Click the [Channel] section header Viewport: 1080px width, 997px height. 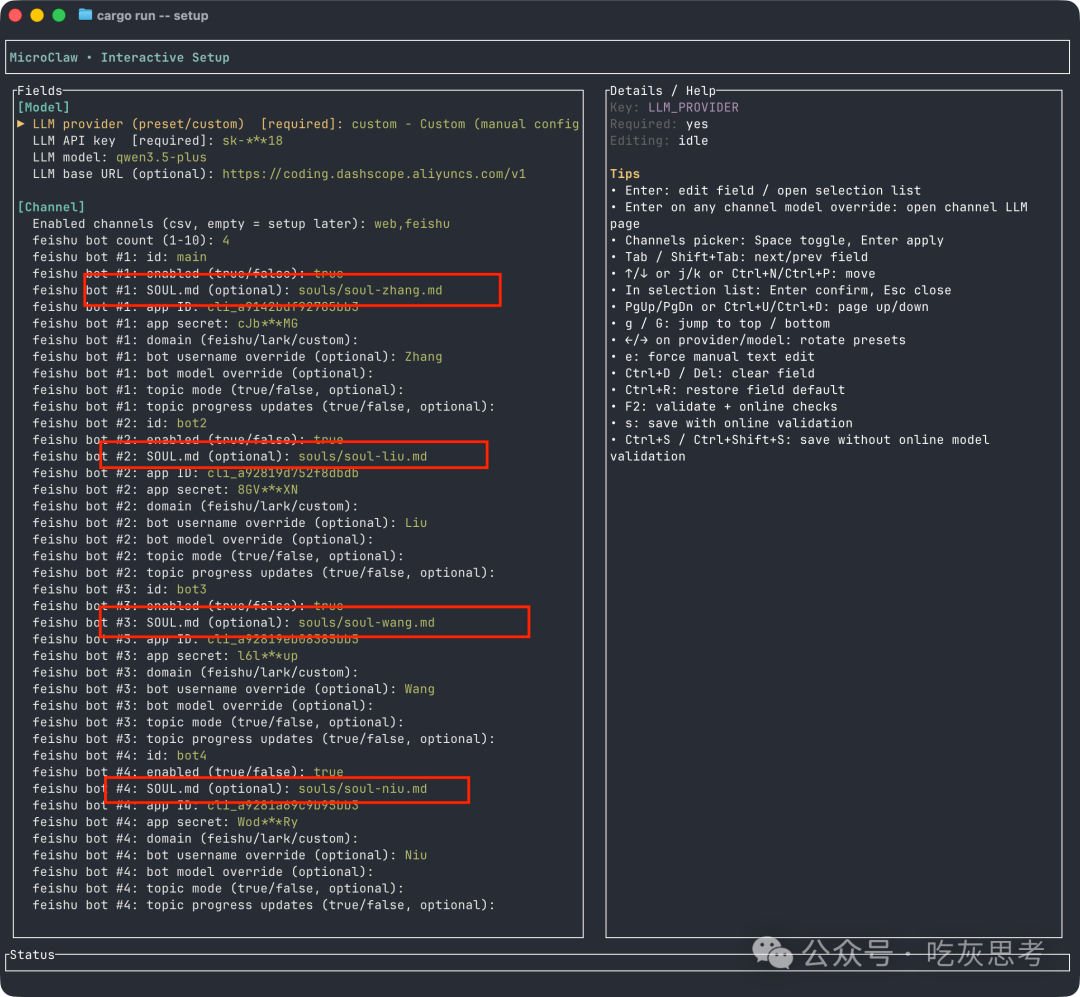[x=51, y=207]
